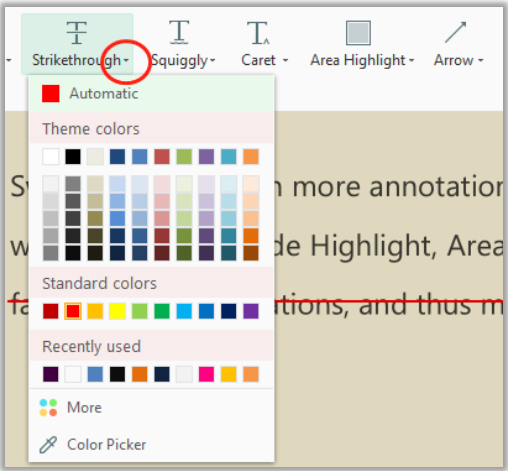Screen dimensions: 508x471
Task: Open More colors palette icon
Action: 48,408
